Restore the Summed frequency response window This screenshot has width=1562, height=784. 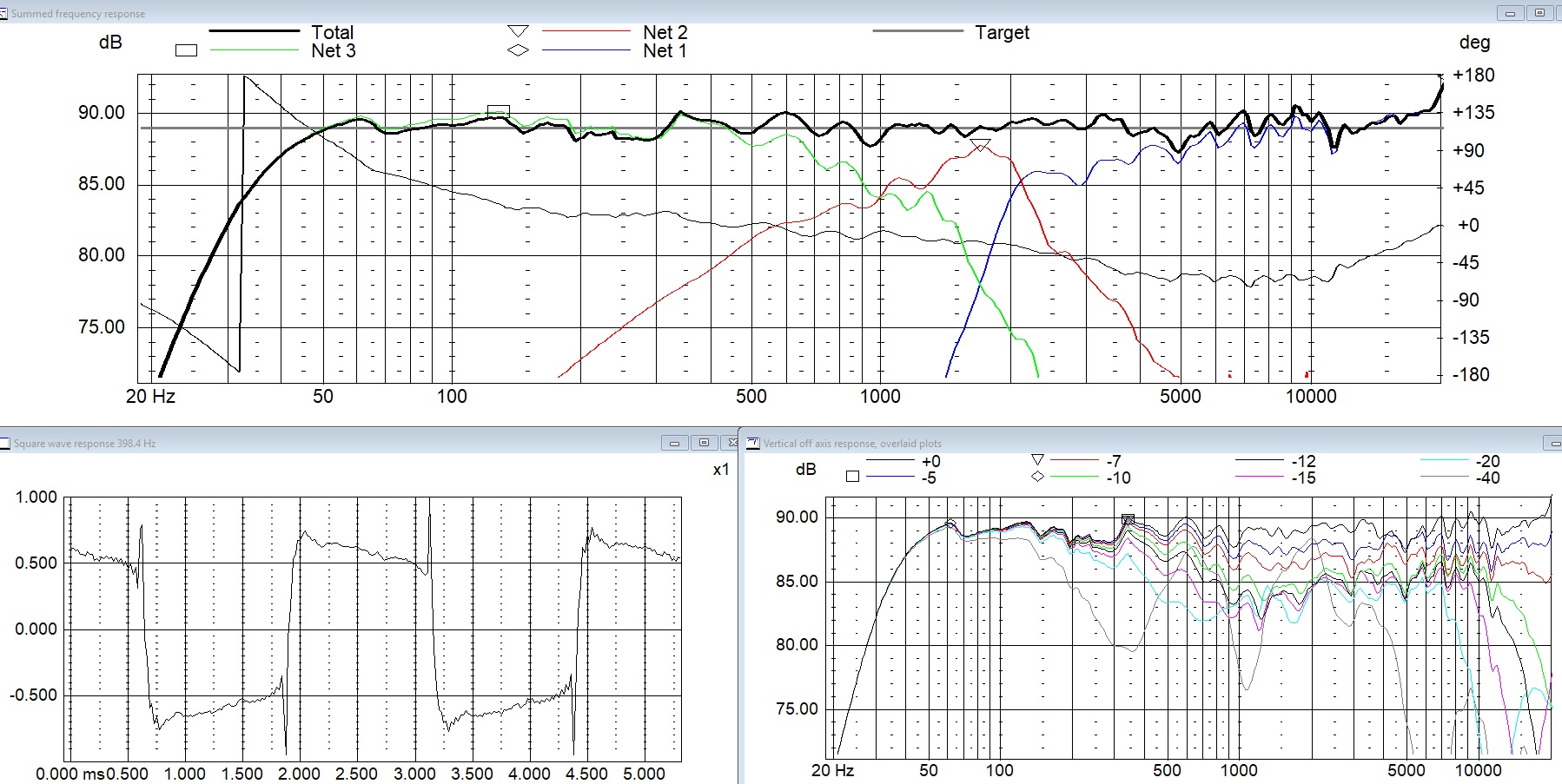pyautogui.click(x=1539, y=13)
